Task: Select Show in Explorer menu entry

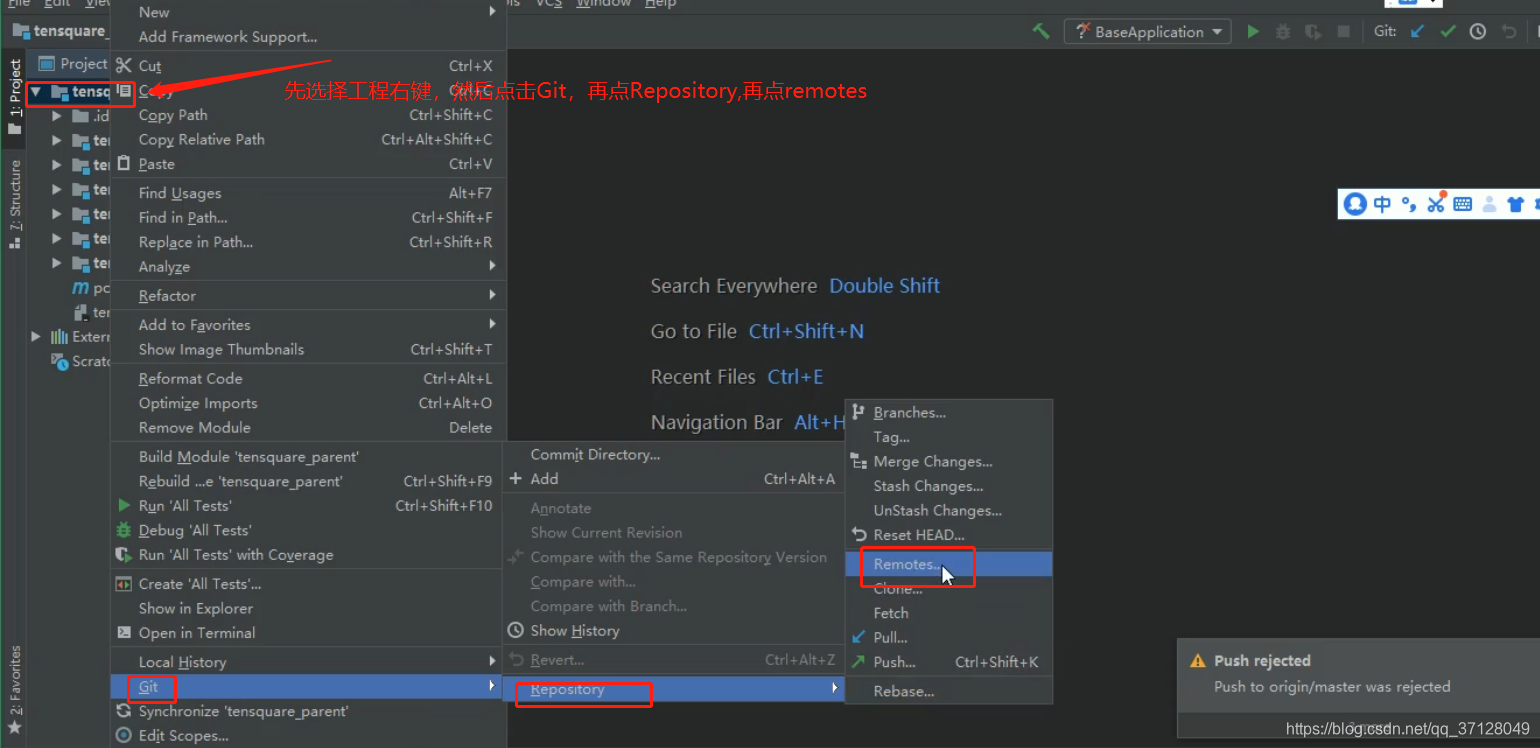Action: click(308, 608)
